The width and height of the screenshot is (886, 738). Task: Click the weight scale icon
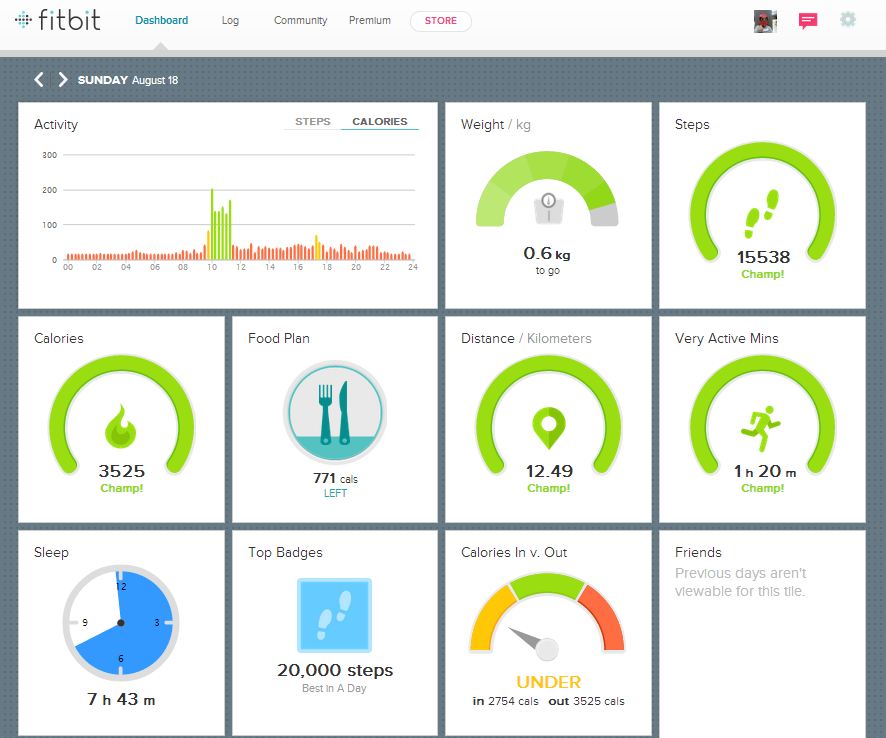(547, 207)
